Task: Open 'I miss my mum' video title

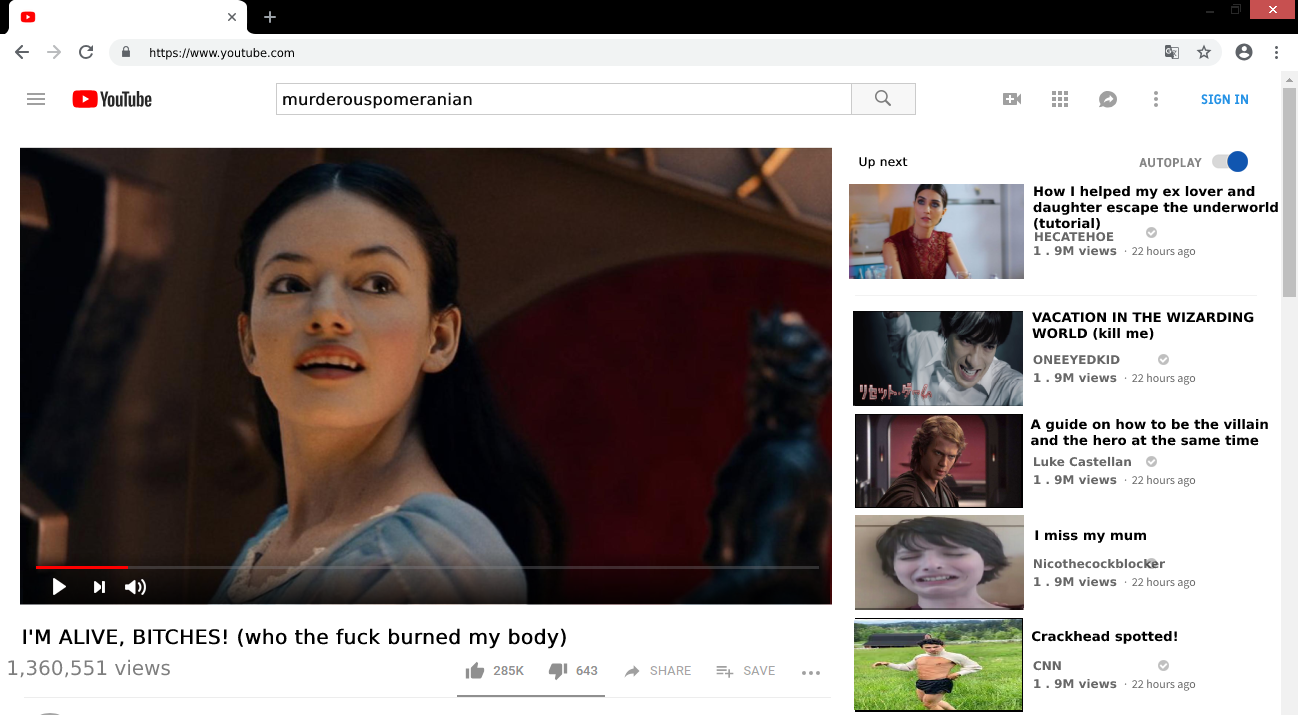Action: pos(1090,536)
